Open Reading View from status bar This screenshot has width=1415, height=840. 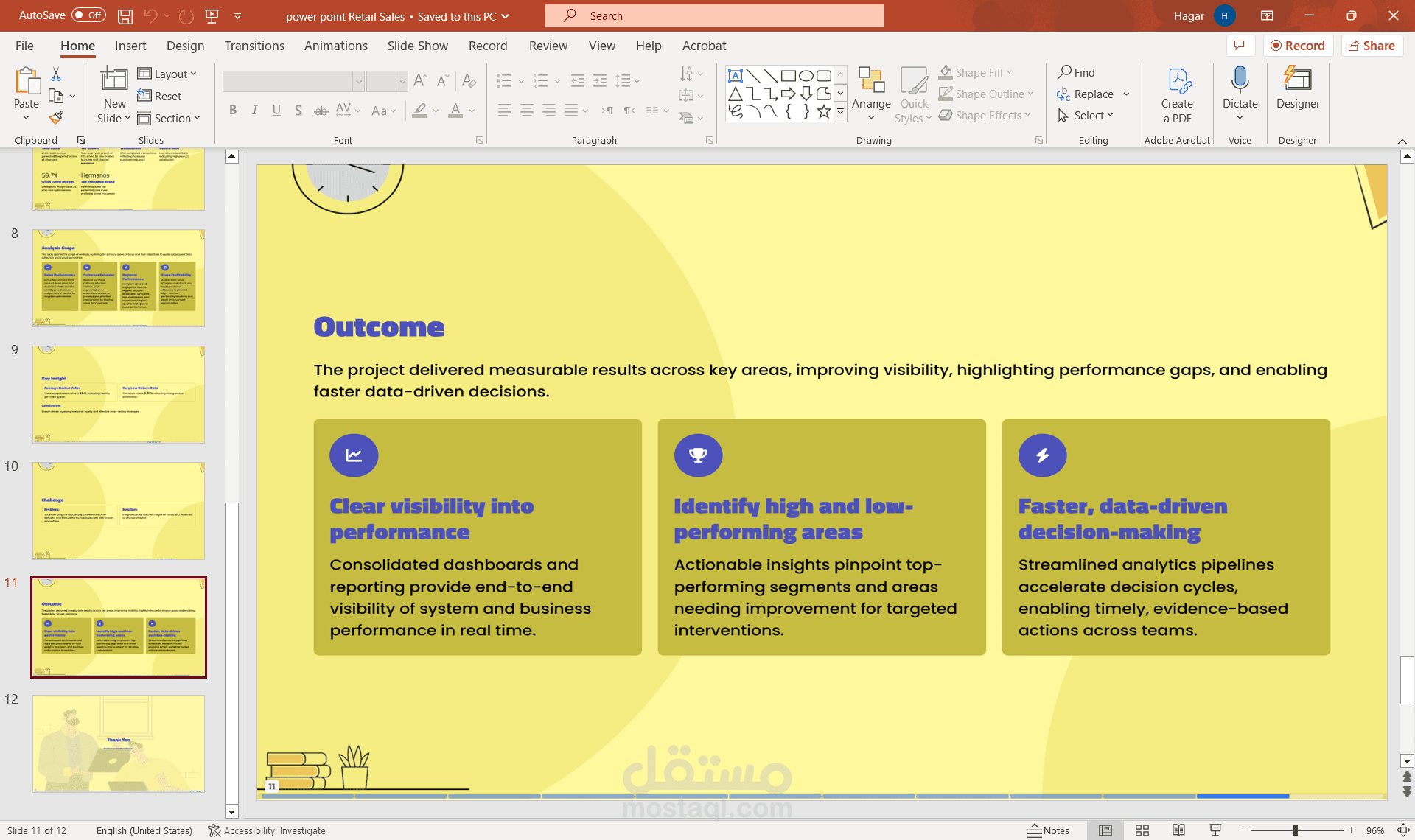[x=1178, y=830]
